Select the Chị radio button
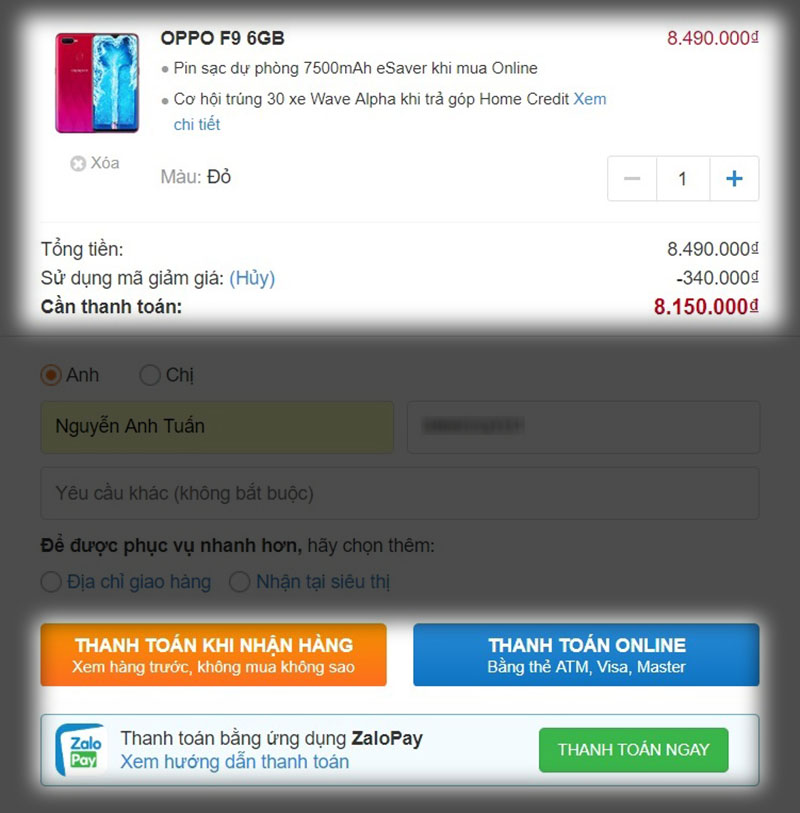Image resolution: width=800 pixels, height=813 pixels. (150, 375)
